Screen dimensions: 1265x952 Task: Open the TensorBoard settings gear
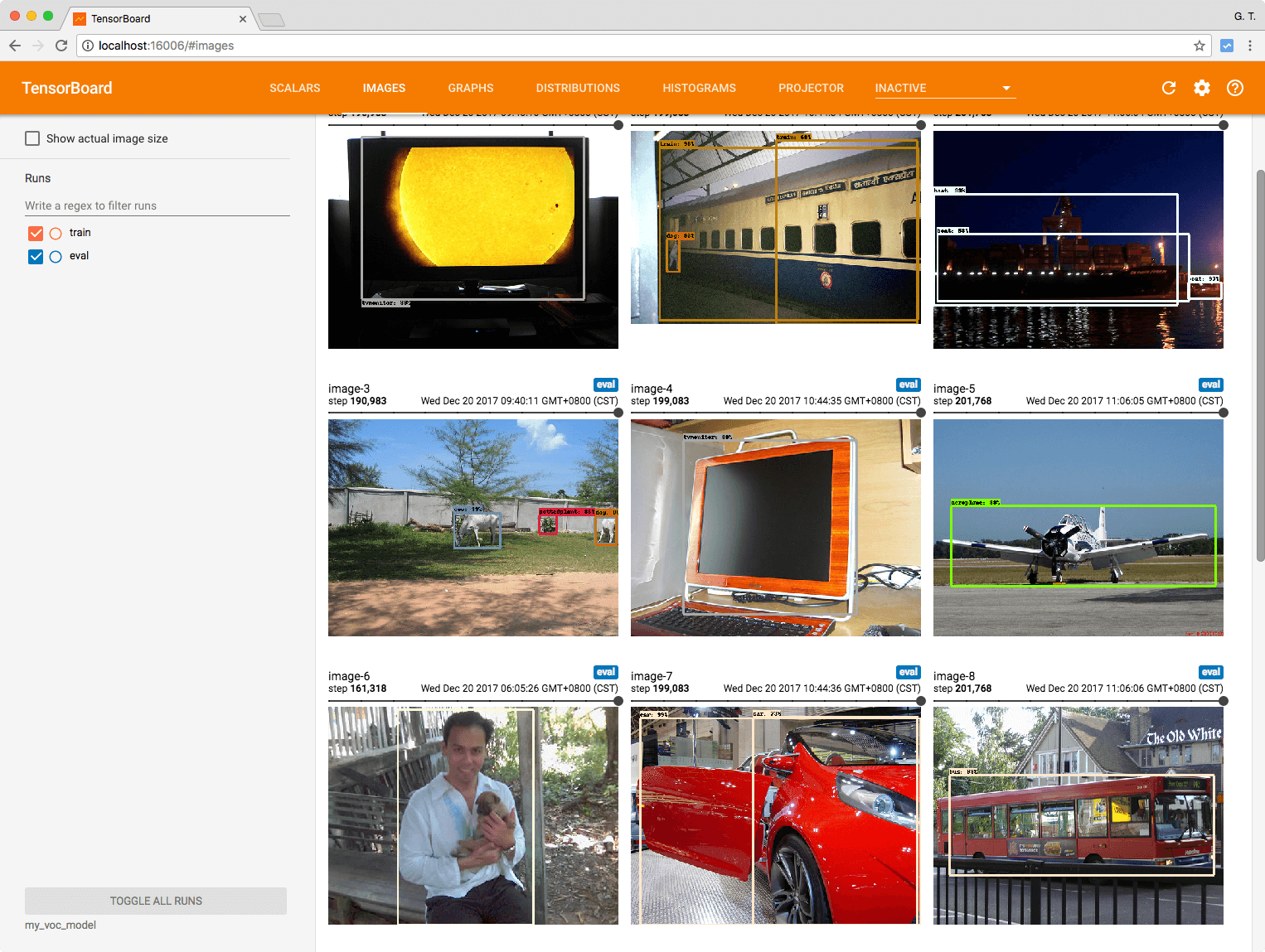click(1202, 88)
